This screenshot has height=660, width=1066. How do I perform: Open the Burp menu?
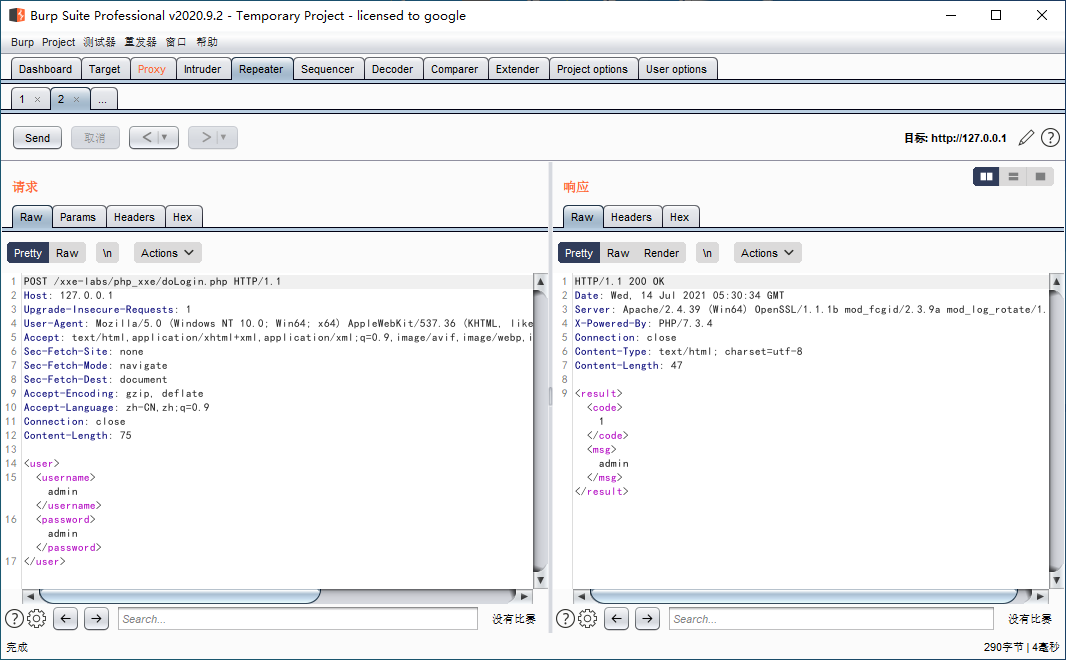22,42
